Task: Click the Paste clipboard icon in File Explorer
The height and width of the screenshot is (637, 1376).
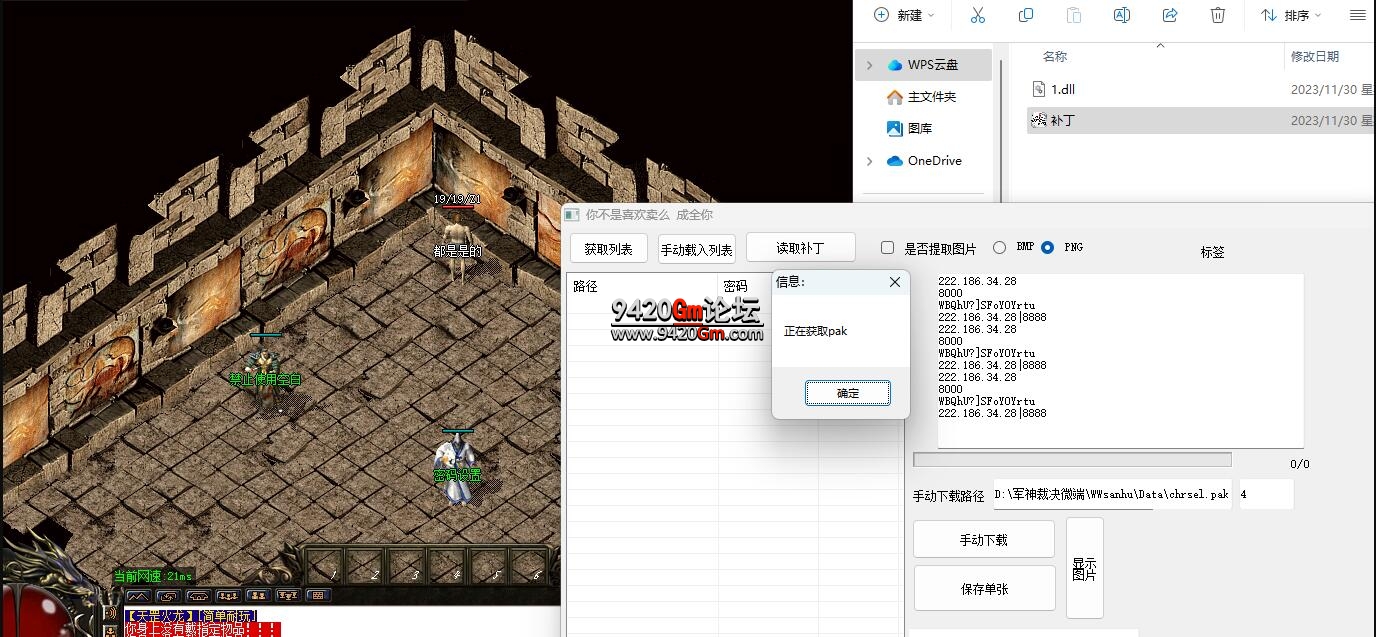Action: click(1074, 15)
